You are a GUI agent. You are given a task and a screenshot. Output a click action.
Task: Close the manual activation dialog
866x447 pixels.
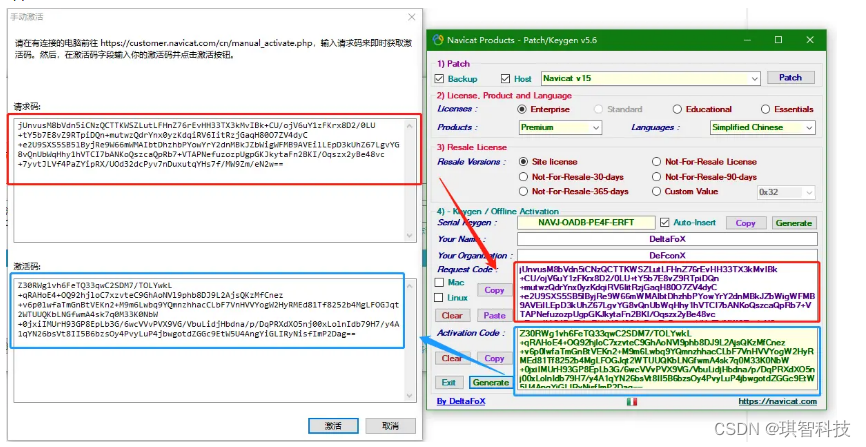(411, 17)
